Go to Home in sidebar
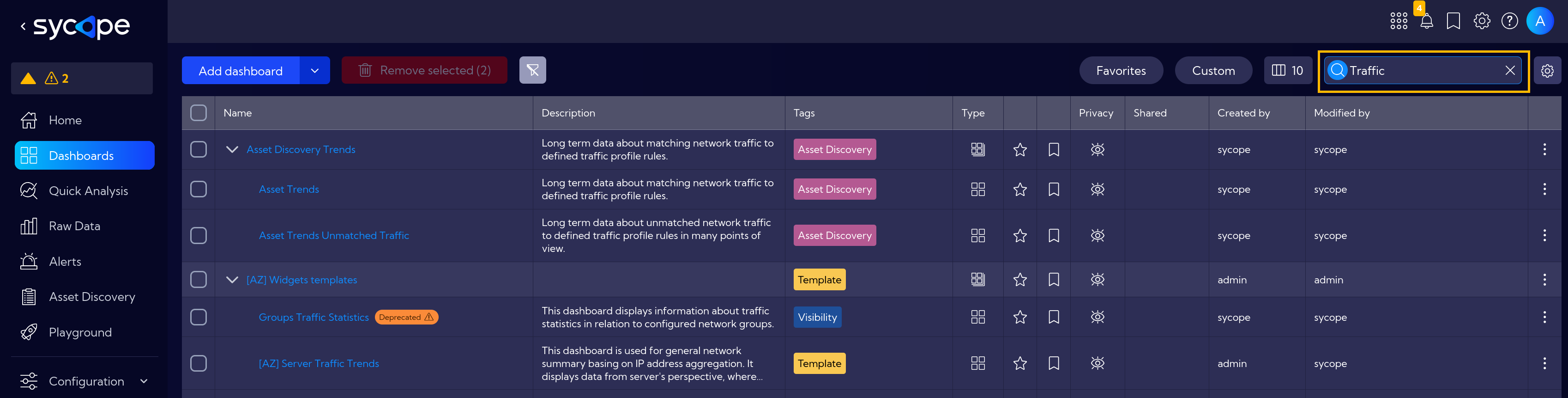 coord(84,120)
